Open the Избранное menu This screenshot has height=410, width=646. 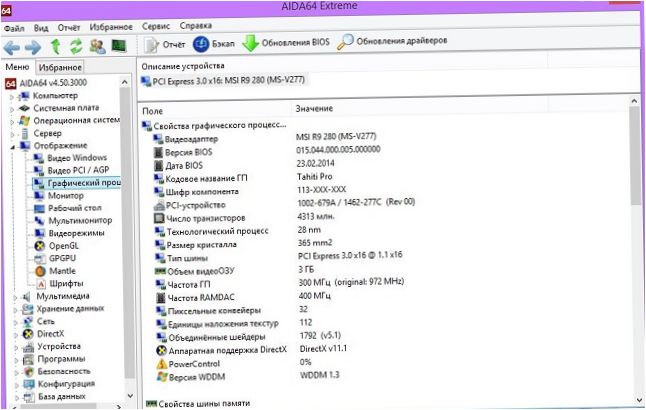[x=111, y=27]
